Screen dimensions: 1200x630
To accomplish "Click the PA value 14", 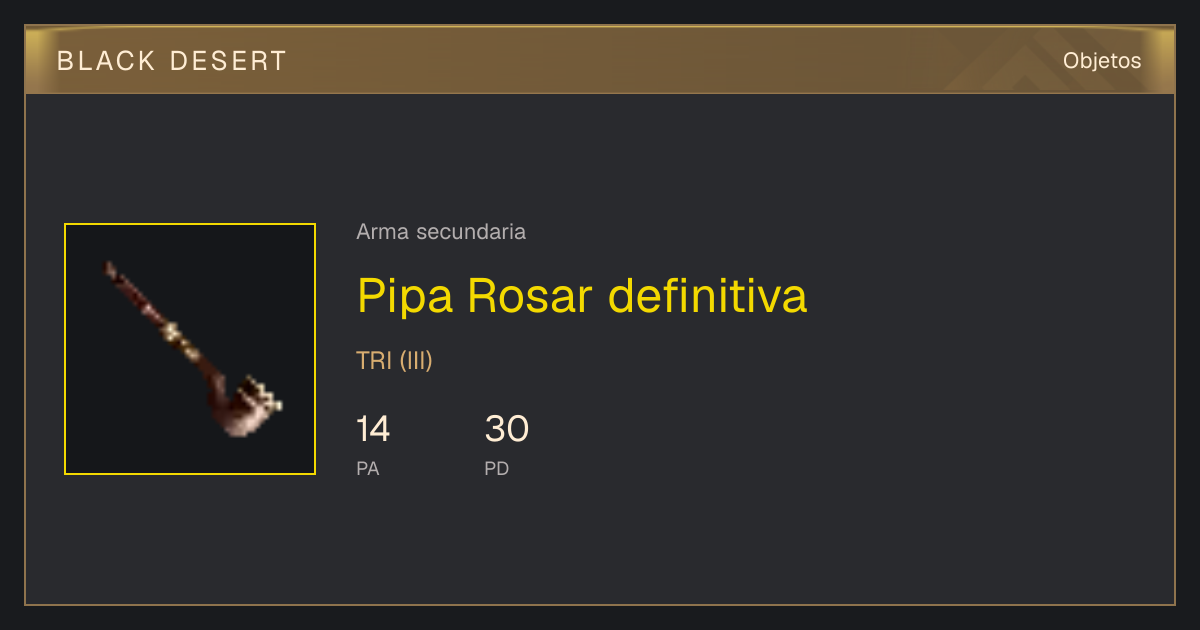I will [373, 429].
